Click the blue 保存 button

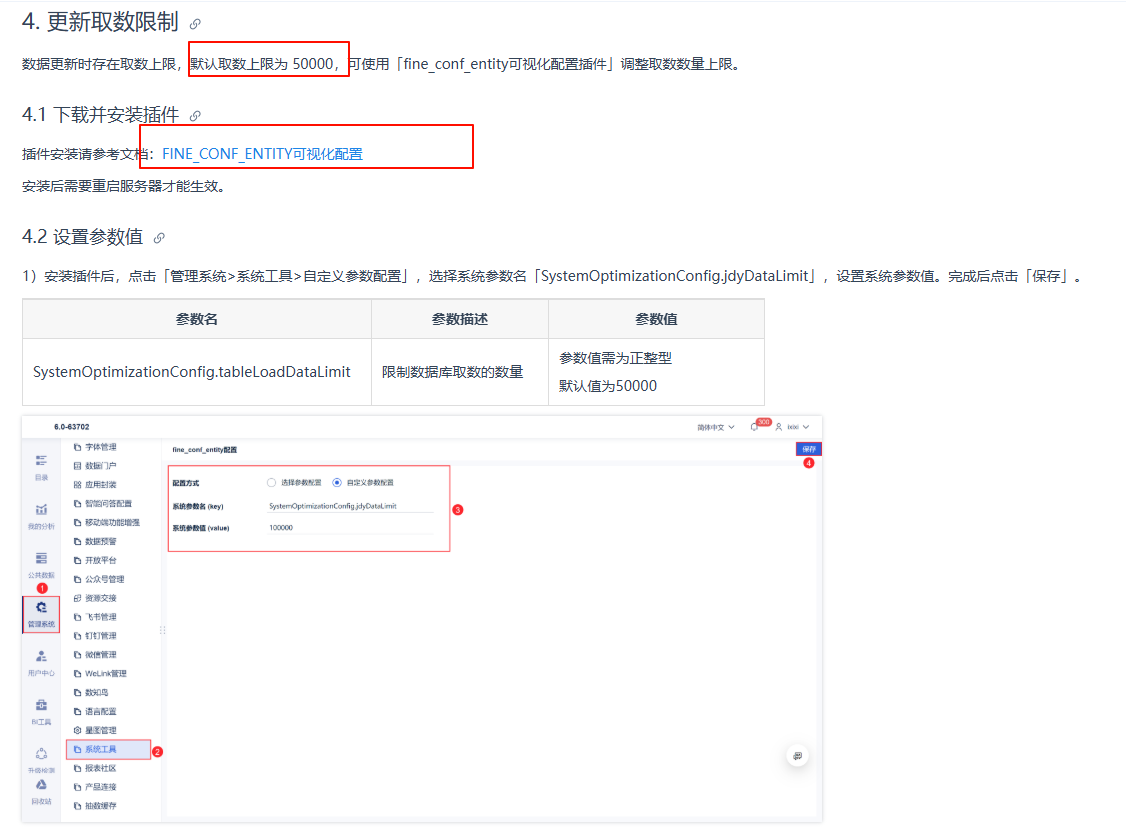(809, 450)
